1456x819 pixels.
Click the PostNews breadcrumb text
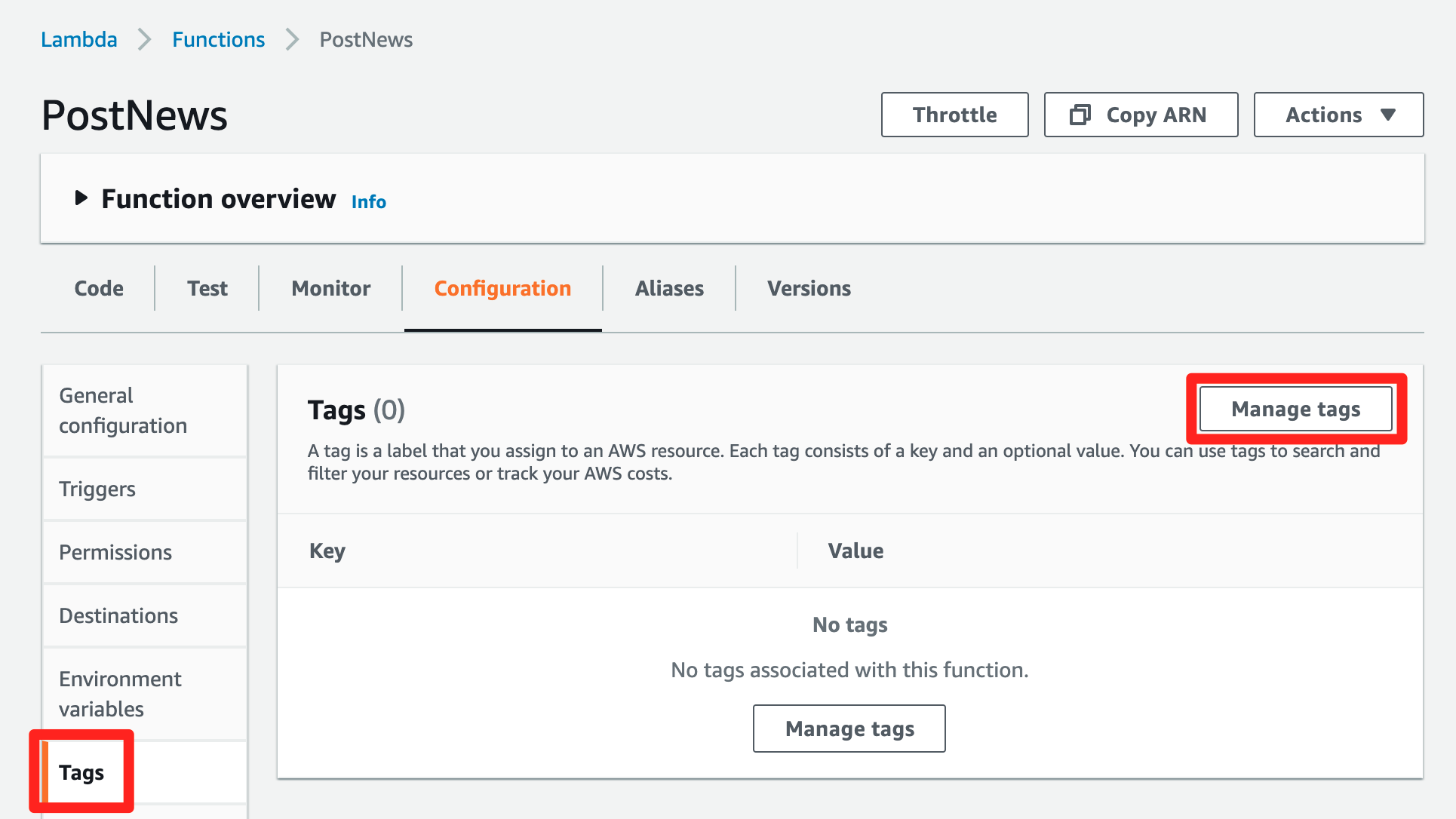[366, 39]
